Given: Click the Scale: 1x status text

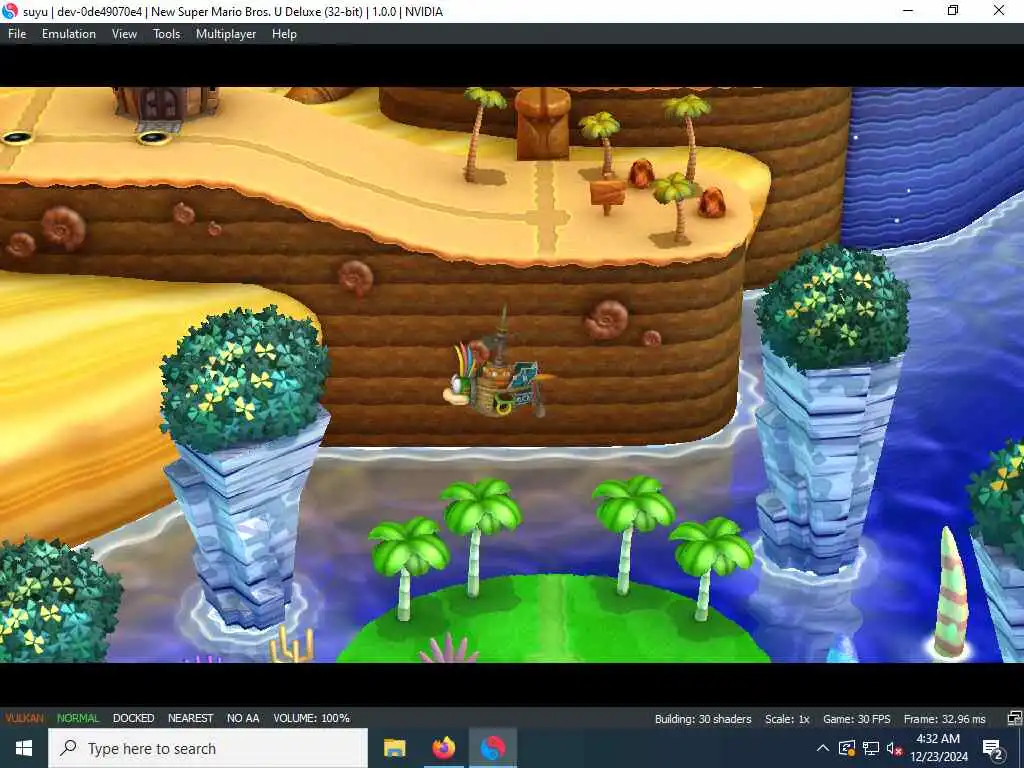Looking at the screenshot, I should 787,719.
